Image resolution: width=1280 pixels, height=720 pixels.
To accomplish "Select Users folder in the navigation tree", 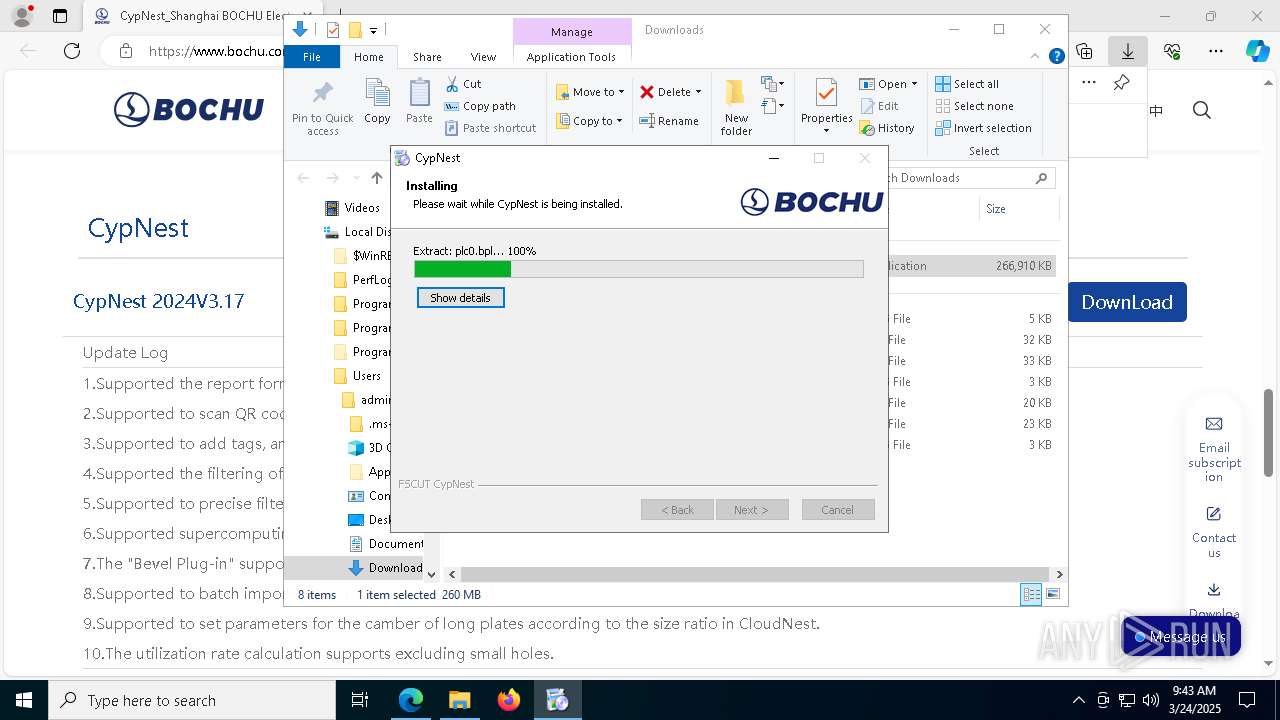I will 366,376.
